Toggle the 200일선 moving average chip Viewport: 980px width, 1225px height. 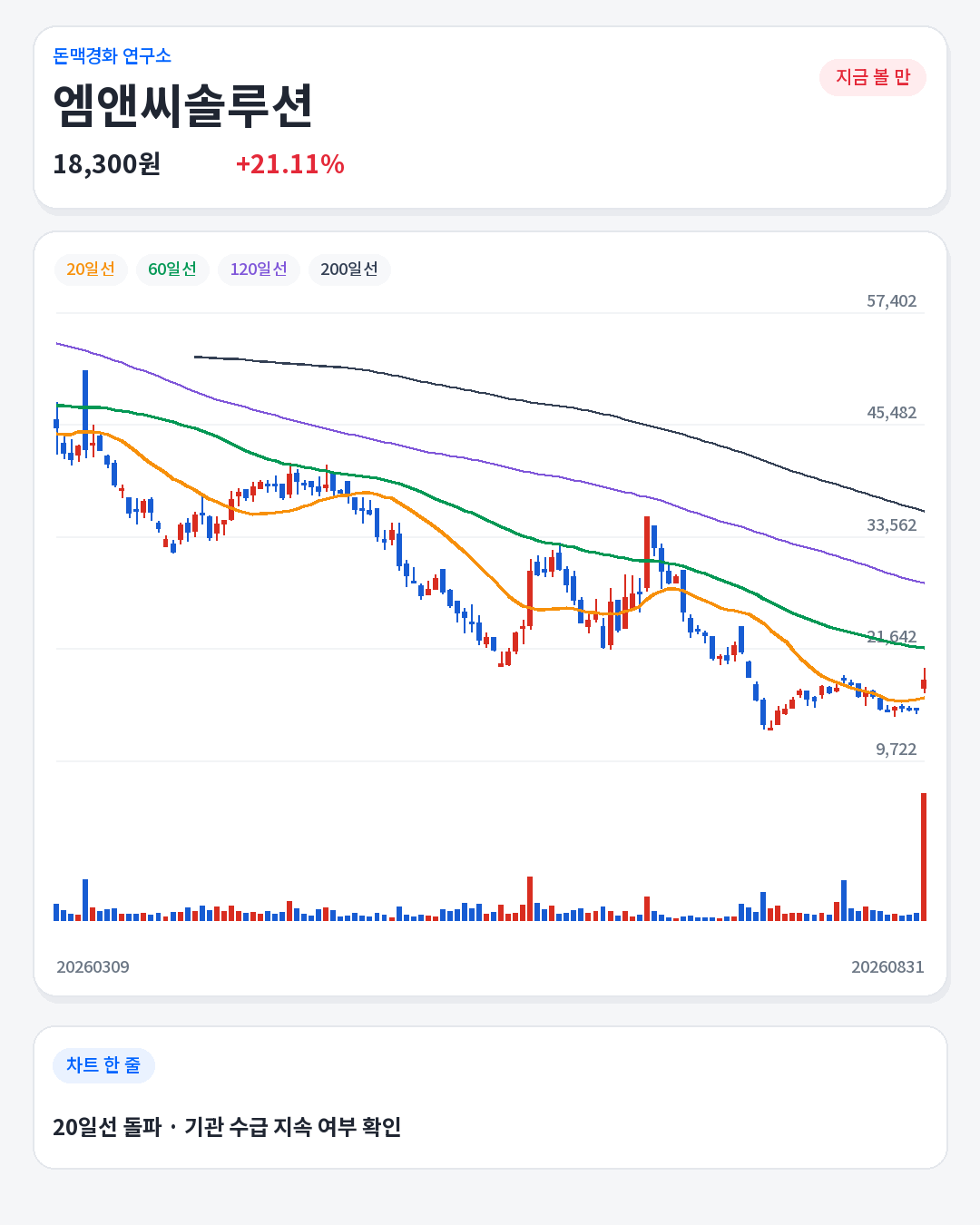(349, 269)
